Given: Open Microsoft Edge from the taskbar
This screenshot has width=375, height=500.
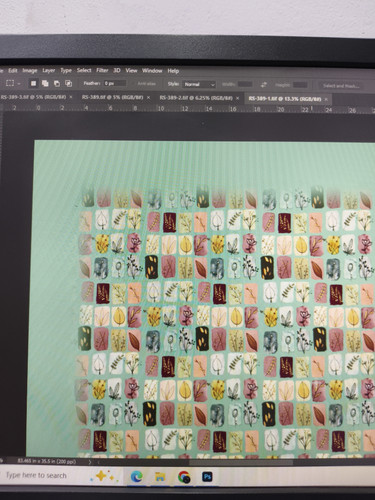Looking at the screenshot, I should tap(137, 477).
